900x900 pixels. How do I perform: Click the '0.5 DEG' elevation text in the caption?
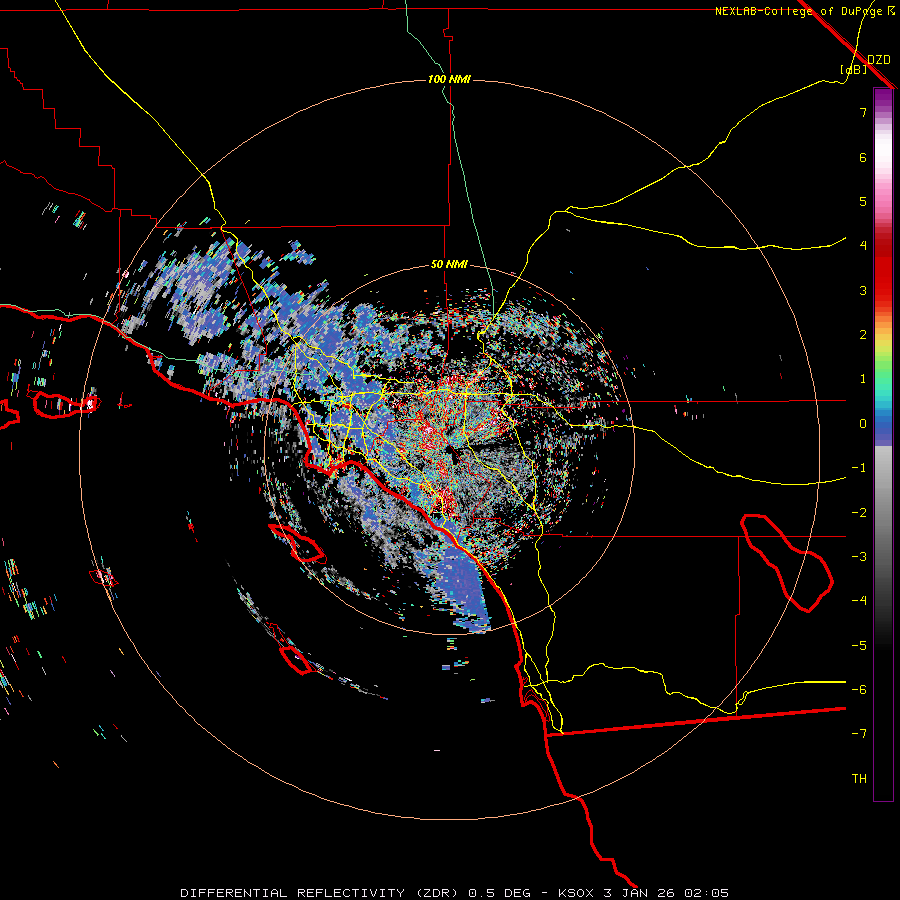coord(502,893)
